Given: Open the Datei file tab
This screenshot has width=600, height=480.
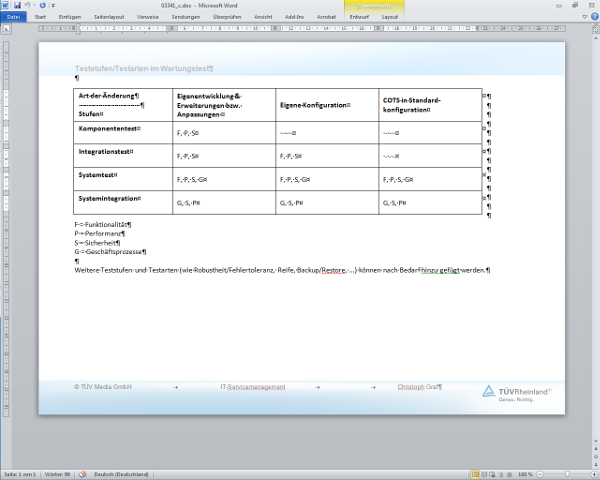Looking at the screenshot, I should [15, 17].
